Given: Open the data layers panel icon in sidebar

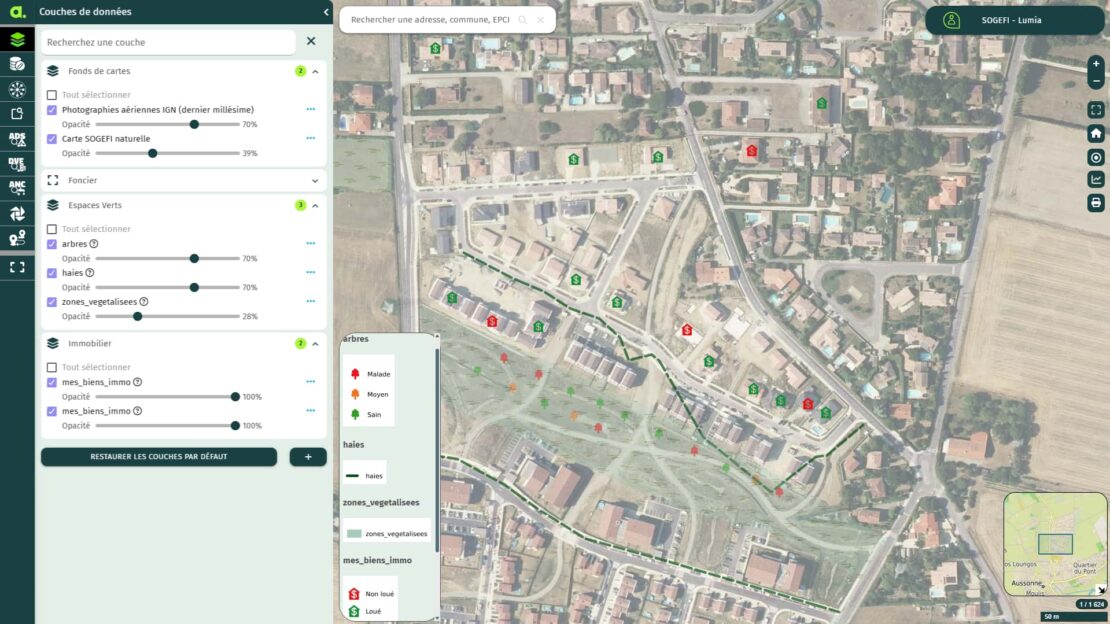Looking at the screenshot, I should [17, 40].
